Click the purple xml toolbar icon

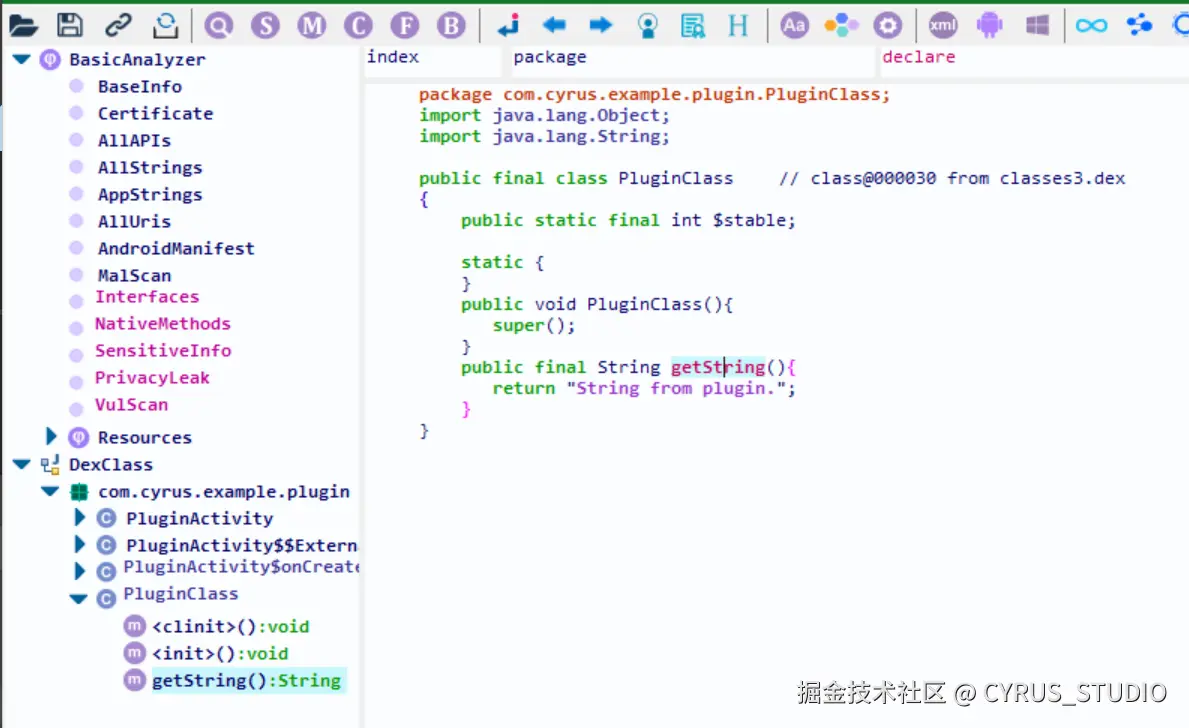[x=943, y=26]
